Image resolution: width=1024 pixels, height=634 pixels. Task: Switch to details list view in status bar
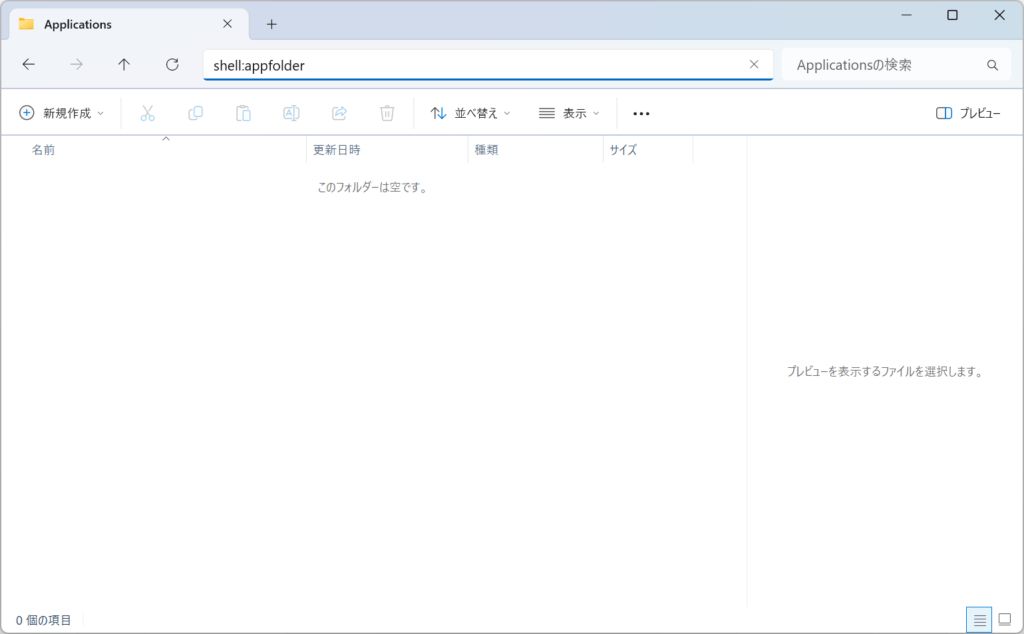[x=979, y=620]
